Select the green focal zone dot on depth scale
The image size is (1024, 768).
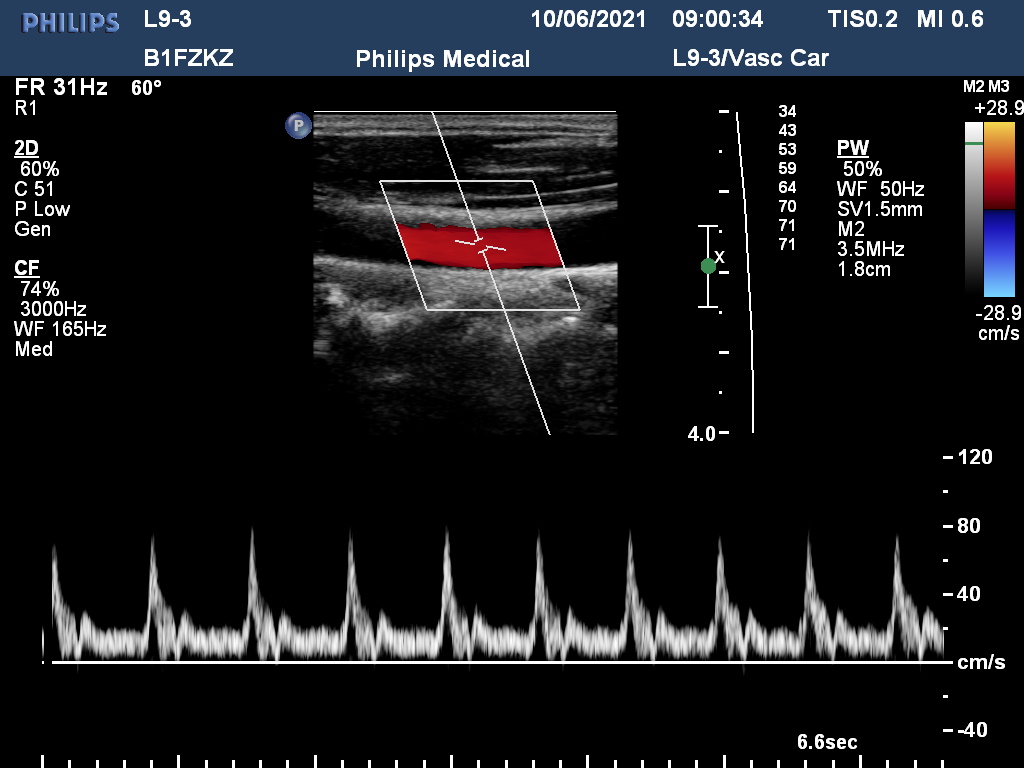(708, 266)
